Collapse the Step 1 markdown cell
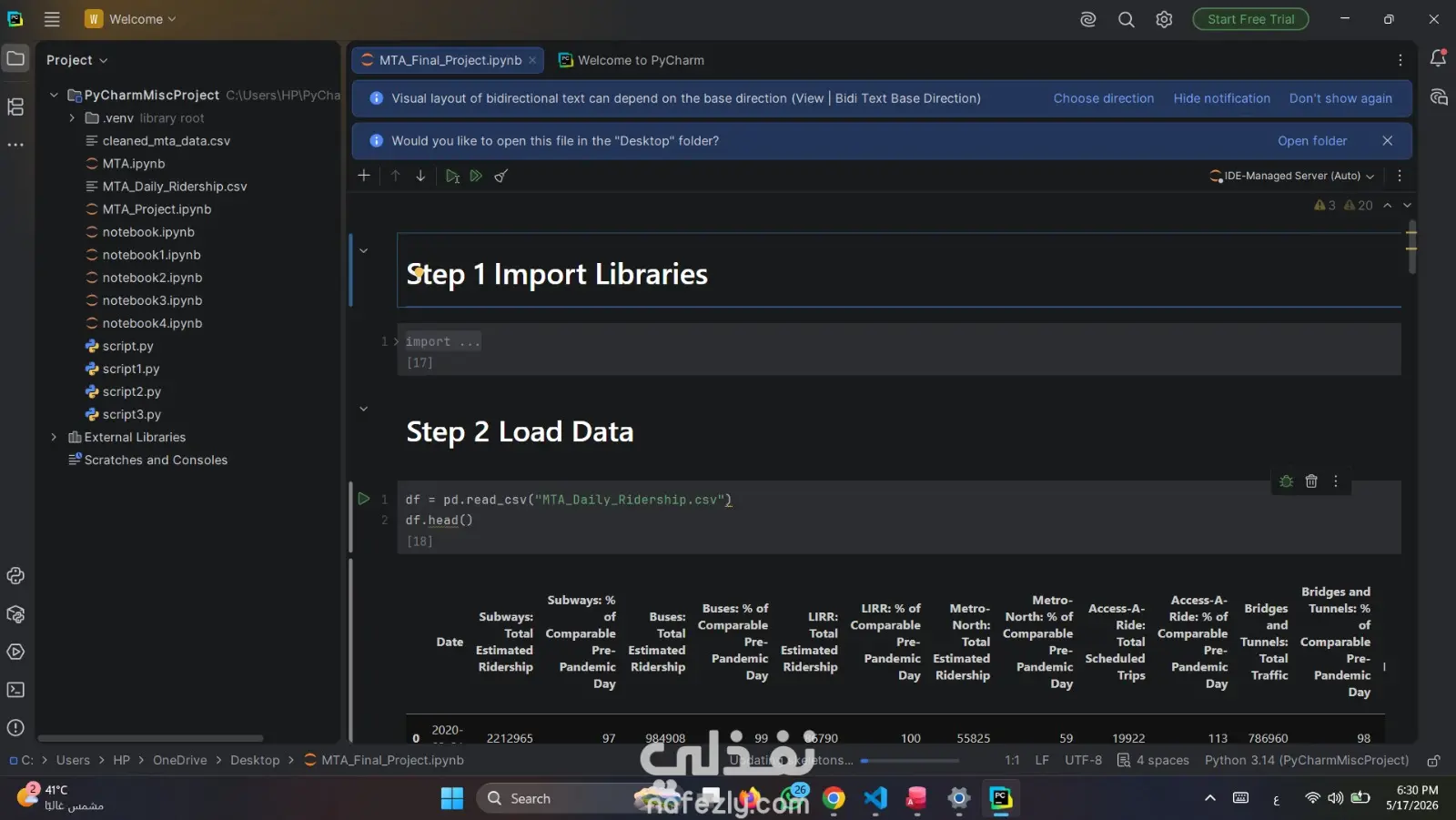The width and height of the screenshot is (1456, 820). coord(364,250)
